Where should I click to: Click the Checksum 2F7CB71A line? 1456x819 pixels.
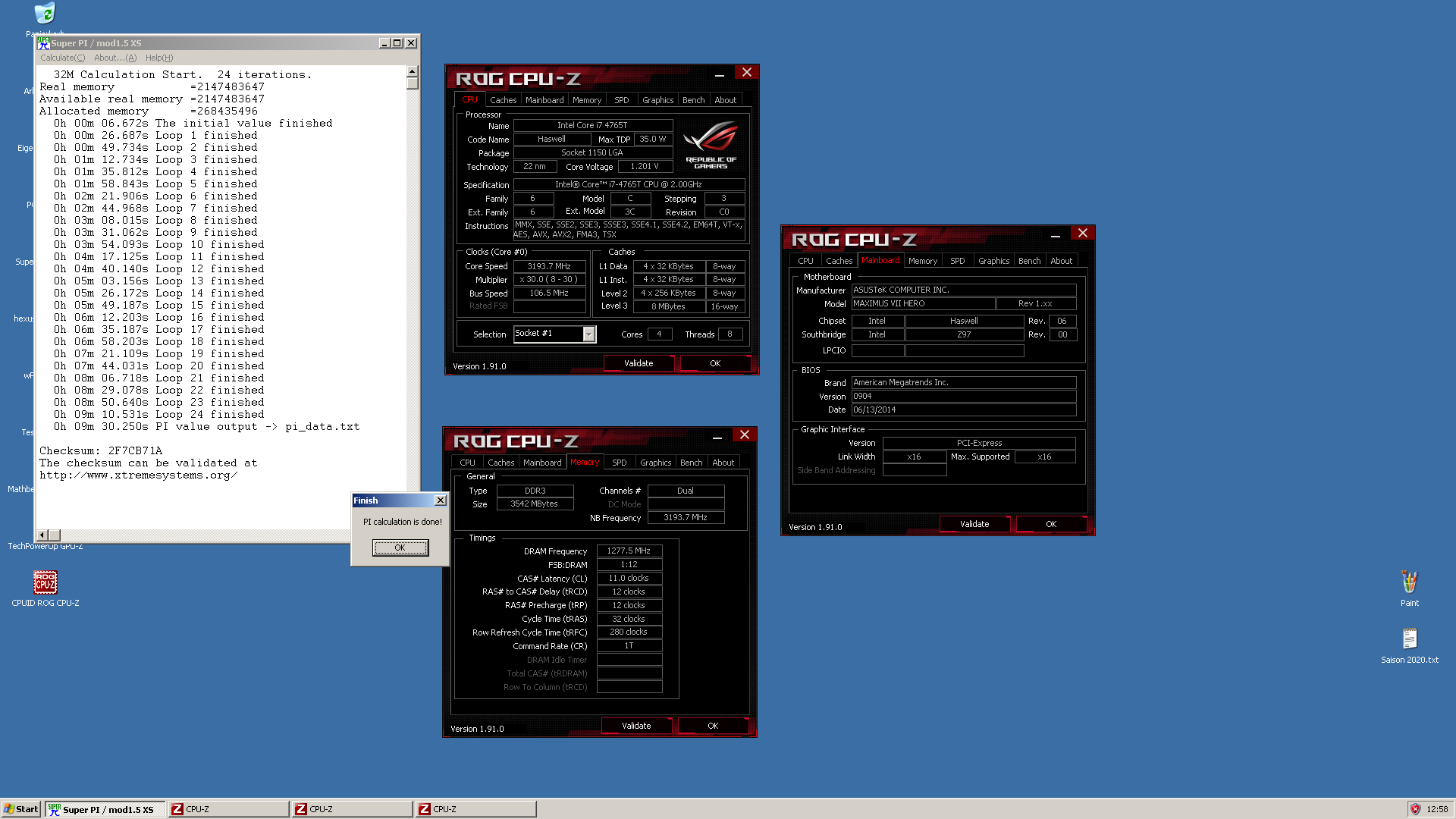pyautogui.click(x=101, y=451)
